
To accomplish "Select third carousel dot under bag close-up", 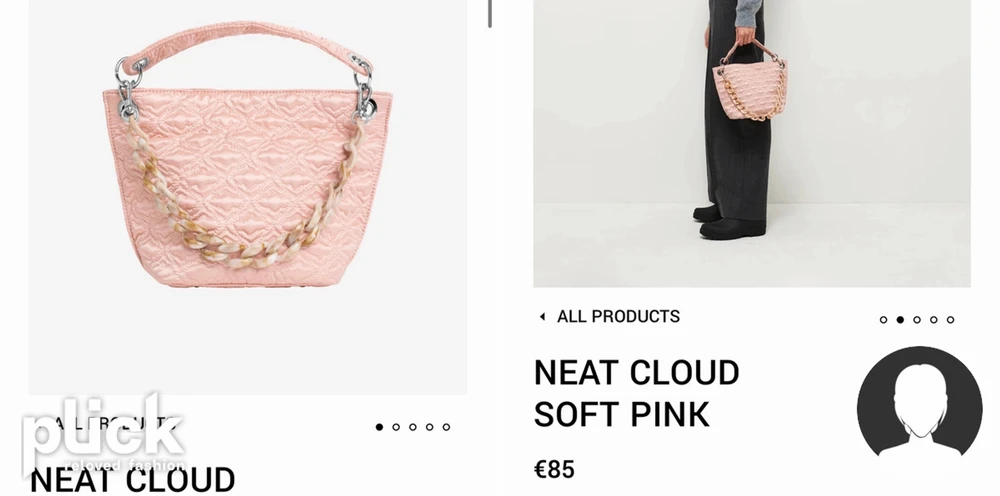I will [x=413, y=427].
